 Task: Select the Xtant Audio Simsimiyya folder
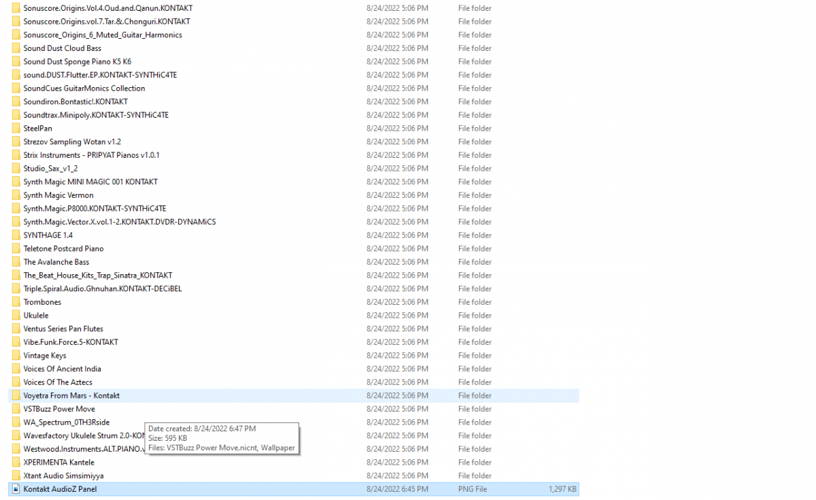point(63,476)
